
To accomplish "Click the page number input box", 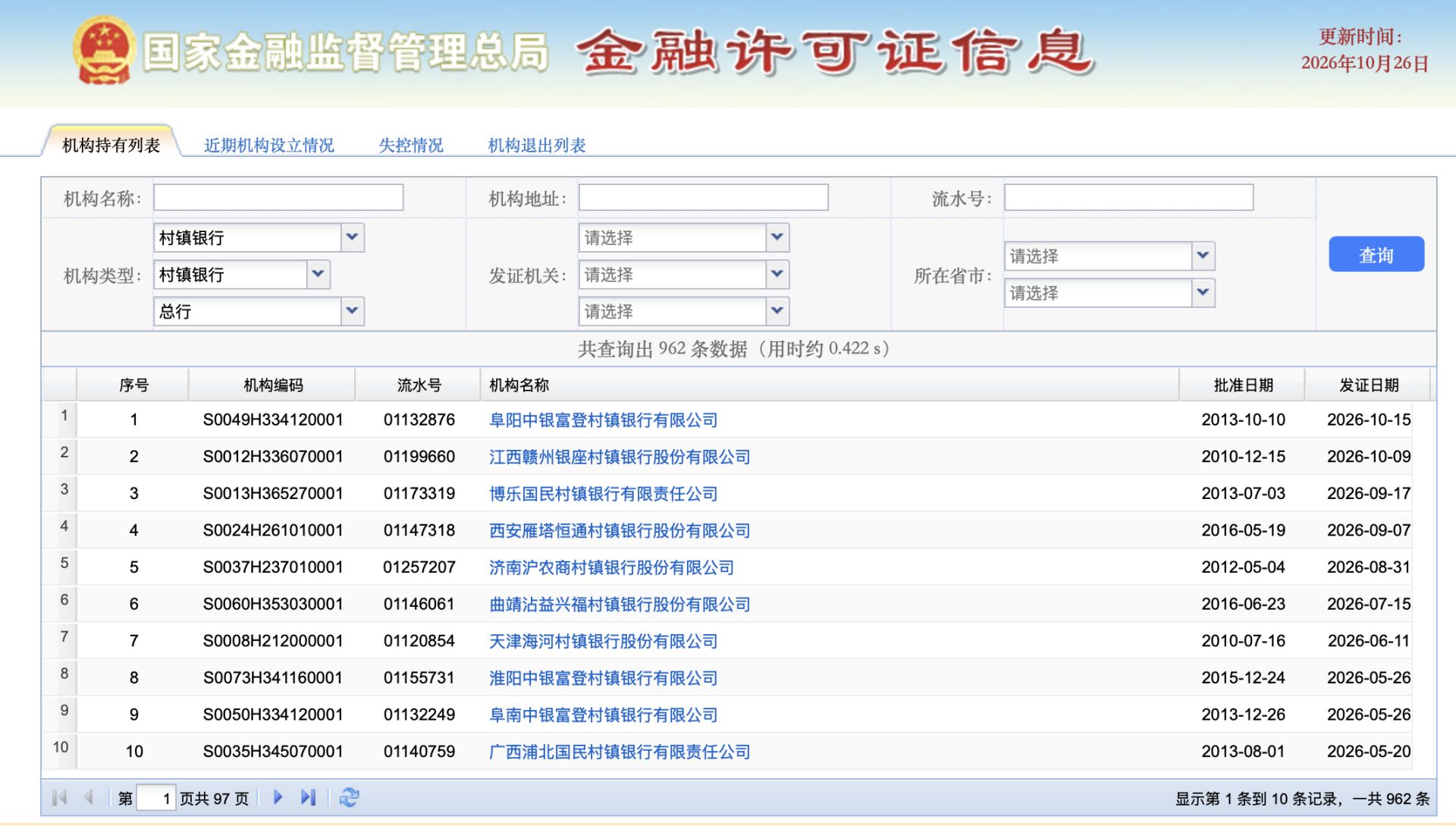I will (x=156, y=798).
